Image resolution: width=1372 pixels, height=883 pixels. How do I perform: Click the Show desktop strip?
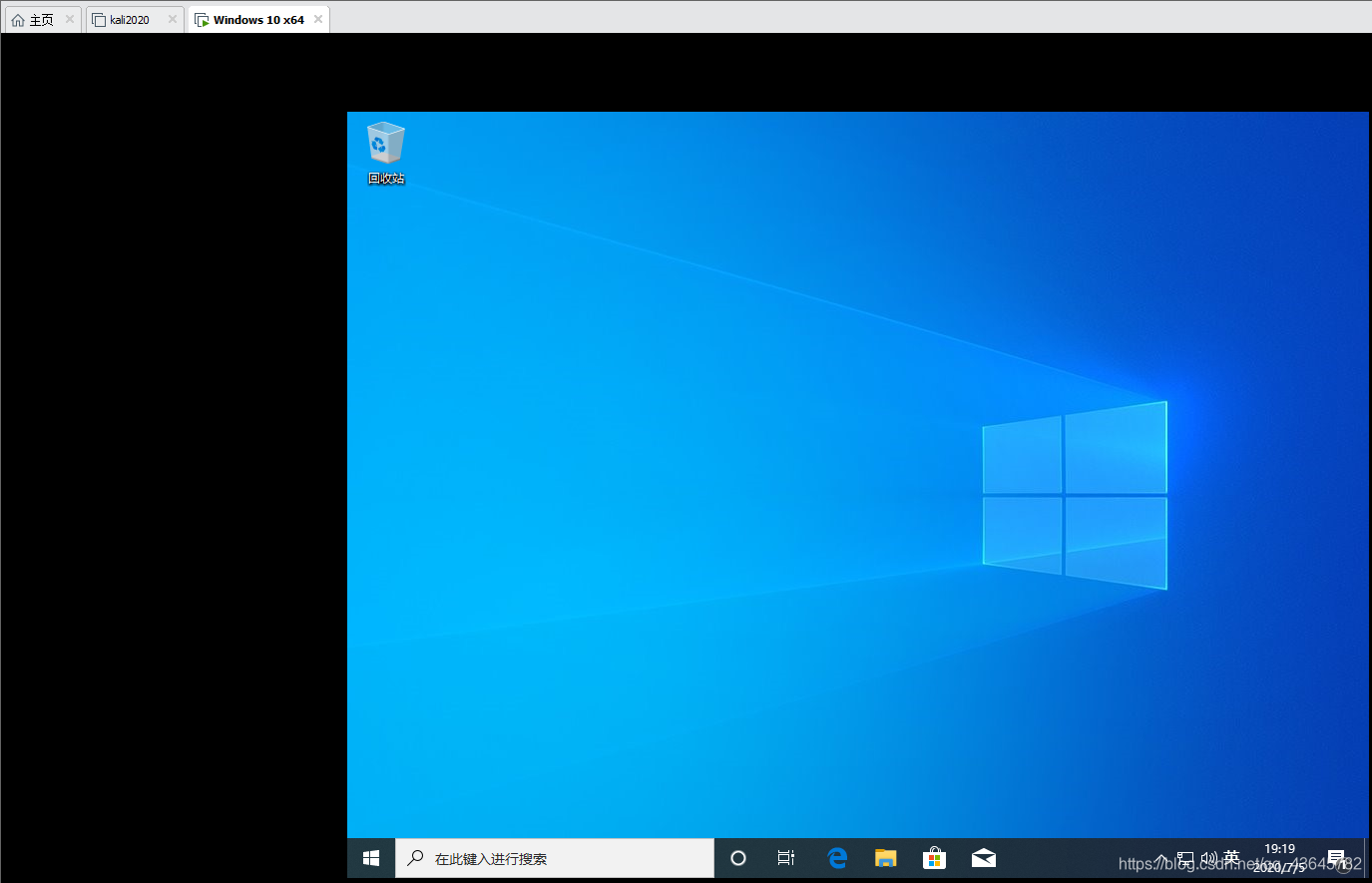click(1366, 858)
